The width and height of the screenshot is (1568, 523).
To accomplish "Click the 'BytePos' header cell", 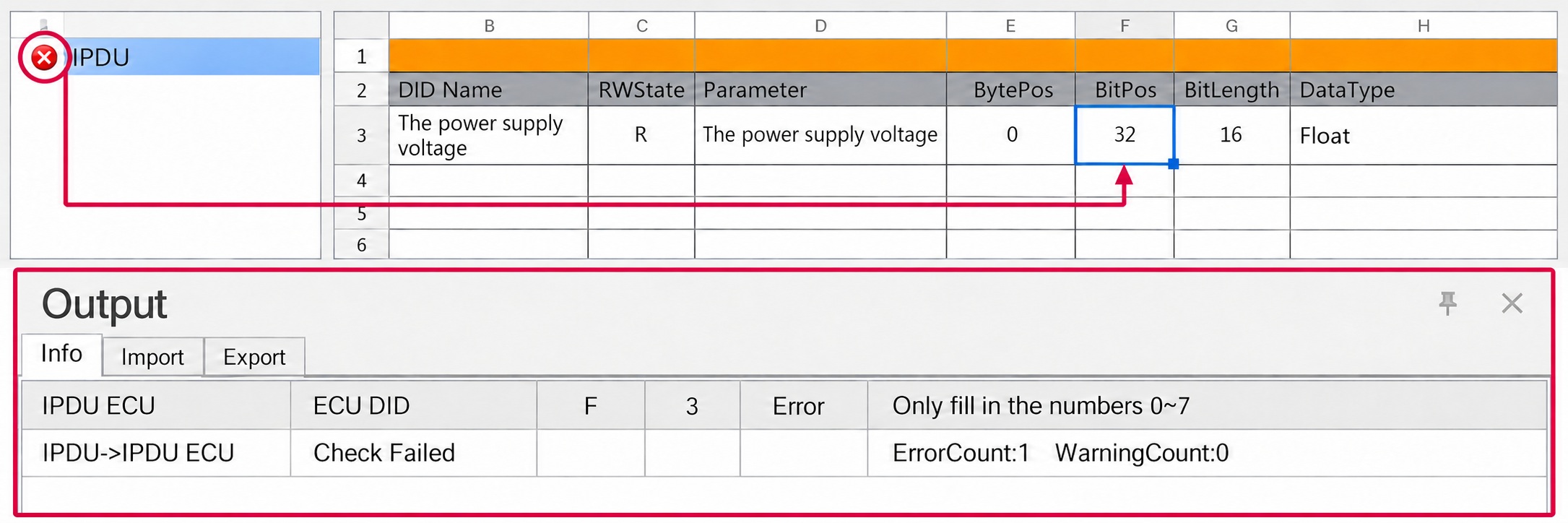I will pos(1010,90).
